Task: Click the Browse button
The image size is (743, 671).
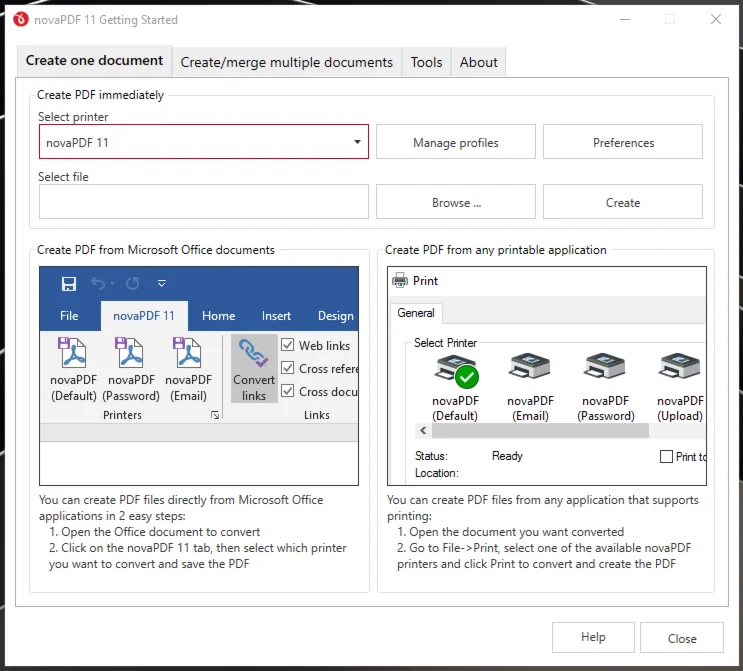Action: tap(455, 202)
